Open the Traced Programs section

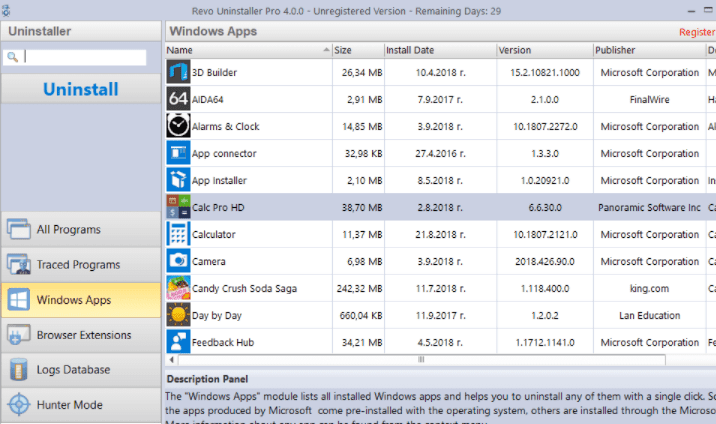click(81, 265)
